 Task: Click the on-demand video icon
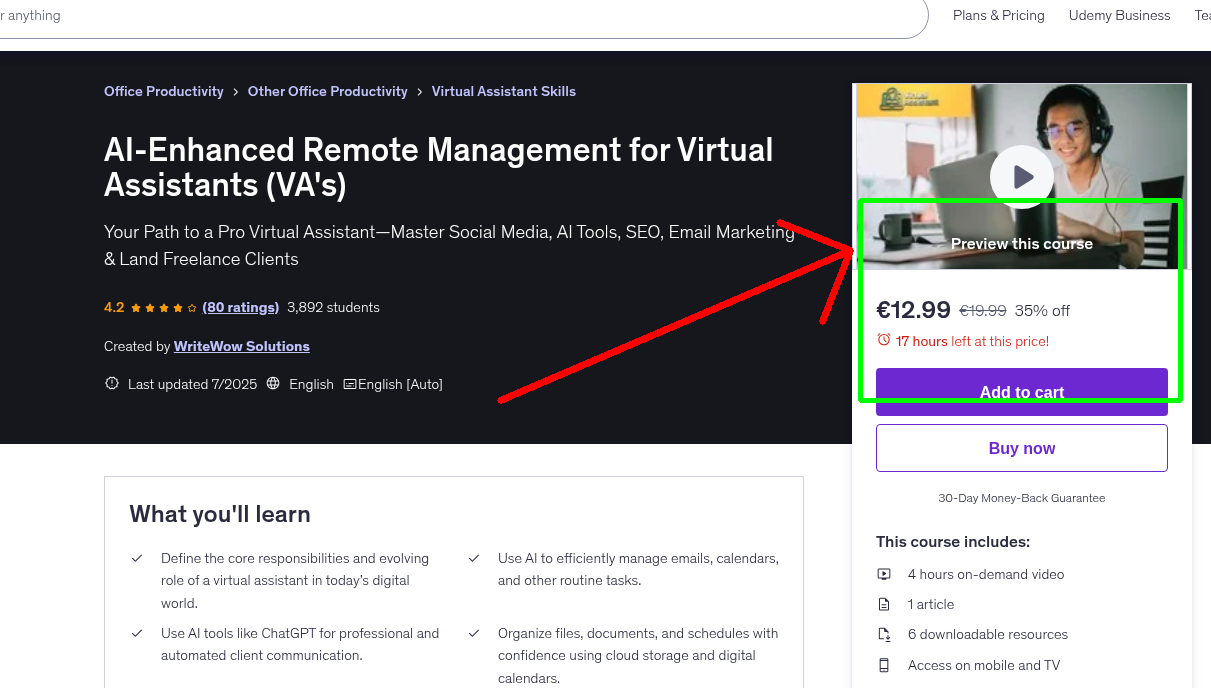point(884,574)
